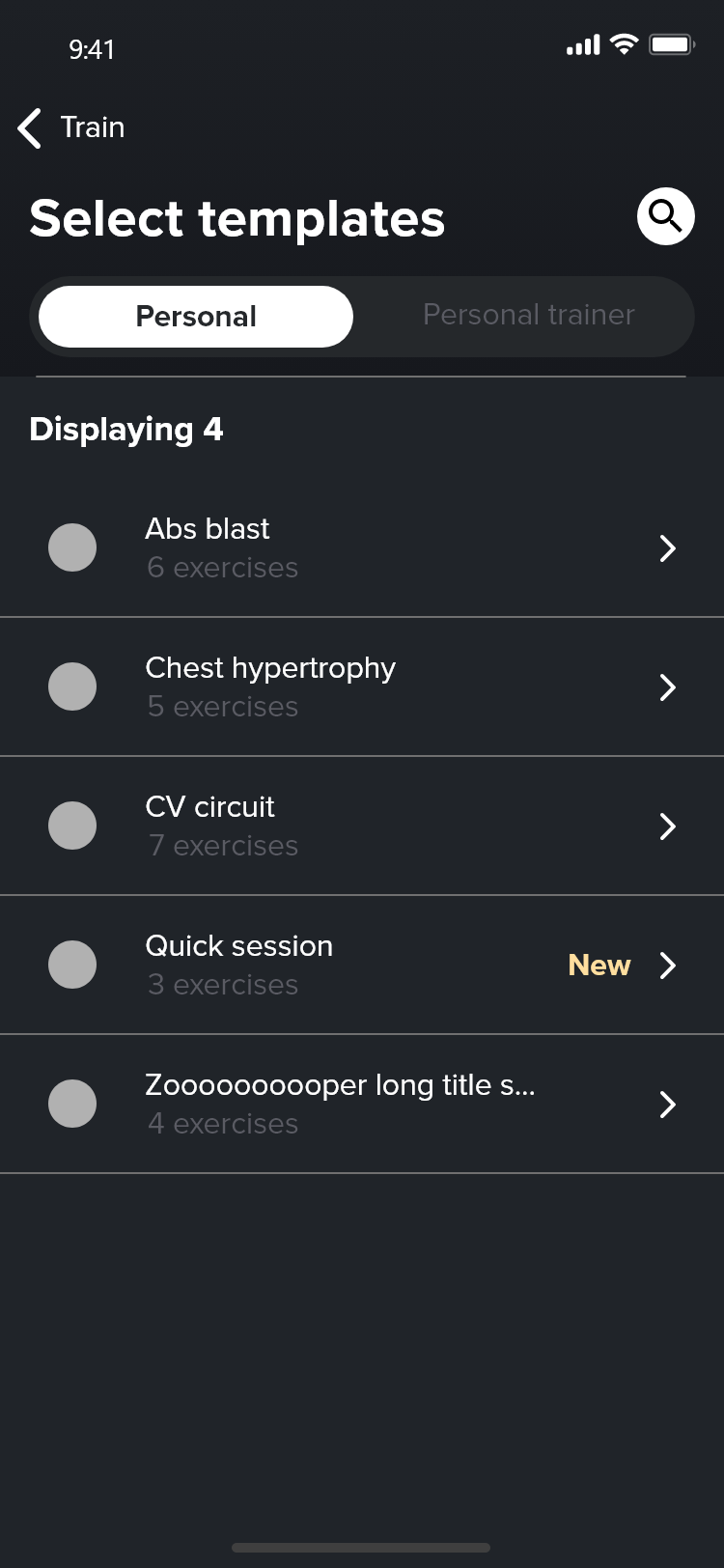Expand Abs blast with its chevron
The width and height of the screenshot is (724, 1568).
tap(667, 547)
